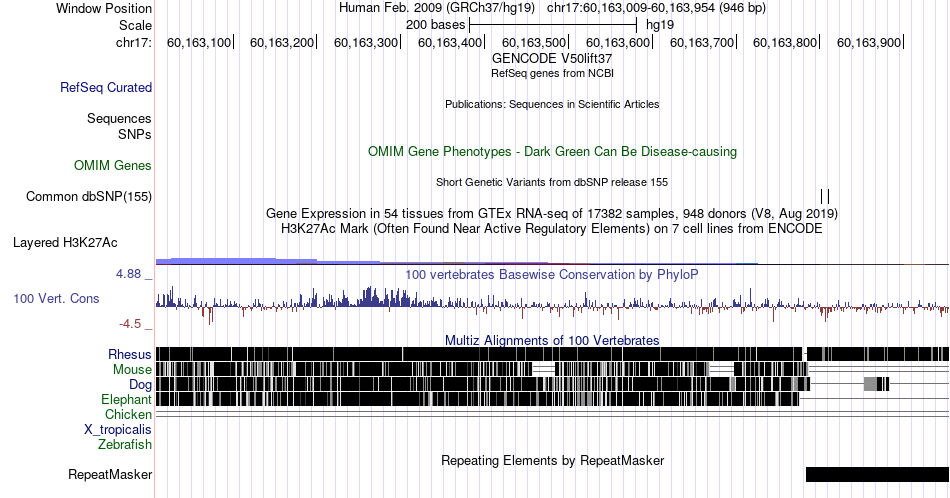950x498 pixels.
Task: Click the OMIM Gene Phenotypes track title
Action: coord(552,151)
